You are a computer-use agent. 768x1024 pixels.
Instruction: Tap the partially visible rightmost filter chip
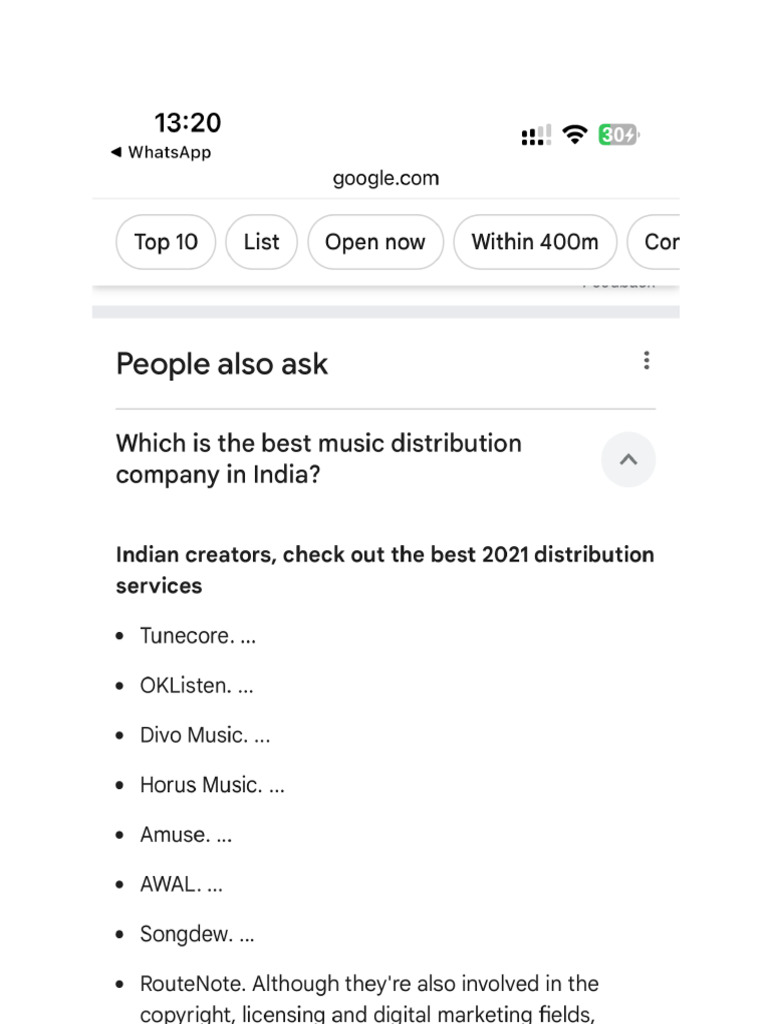coord(658,242)
